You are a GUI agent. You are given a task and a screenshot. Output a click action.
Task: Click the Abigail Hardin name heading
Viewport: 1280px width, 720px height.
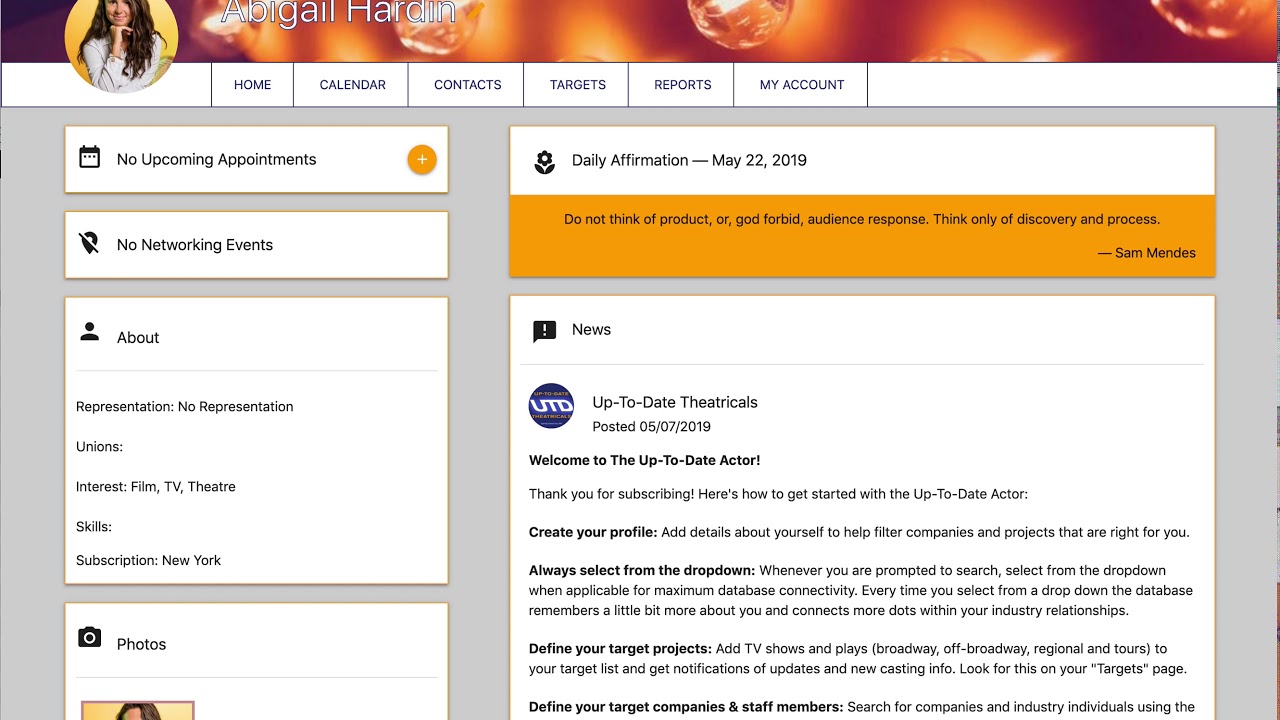pos(338,12)
